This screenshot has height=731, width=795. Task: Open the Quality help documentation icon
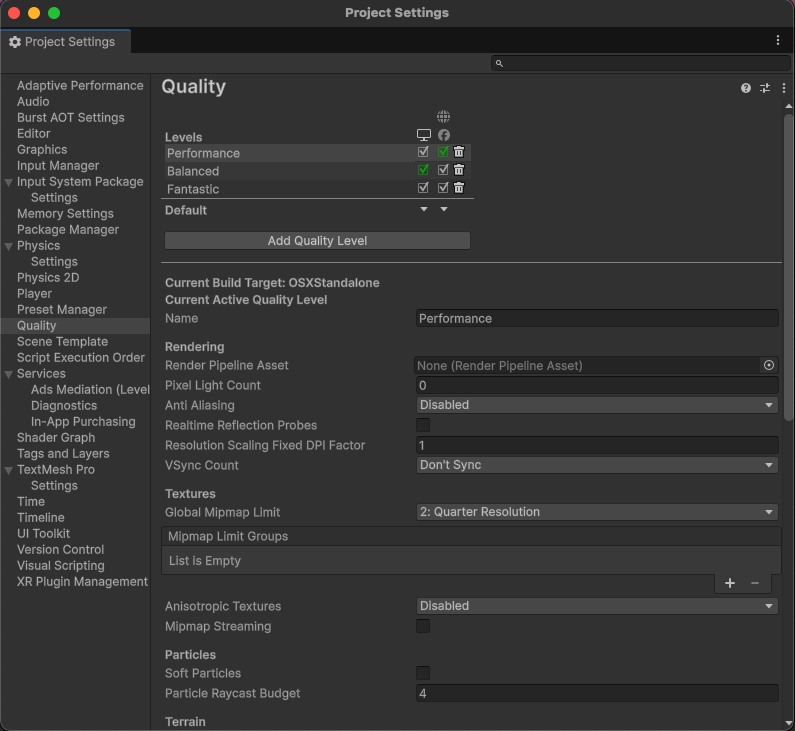(x=746, y=88)
